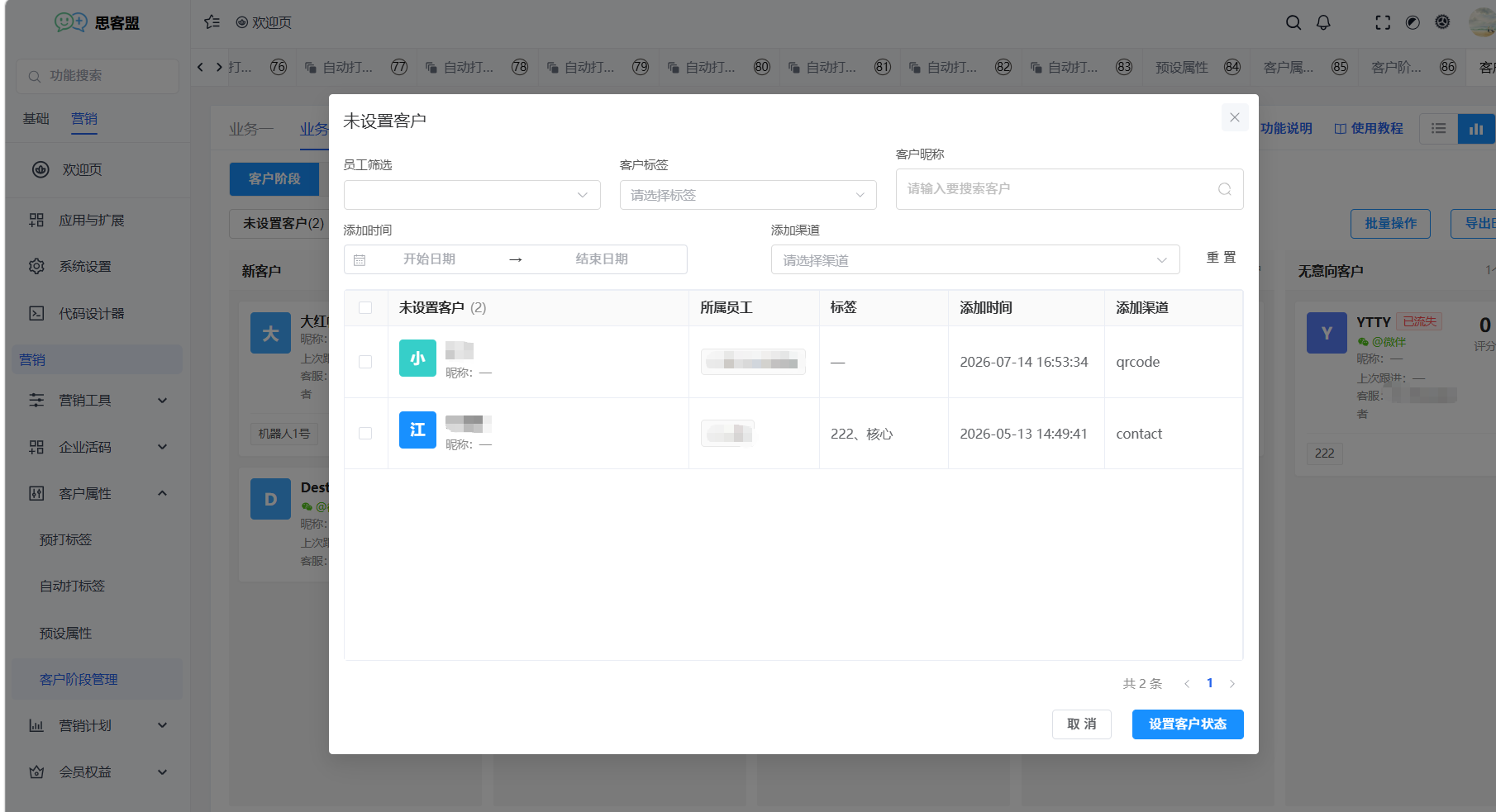
Task: Select page 1 in pagination
Action: tap(1210, 683)
